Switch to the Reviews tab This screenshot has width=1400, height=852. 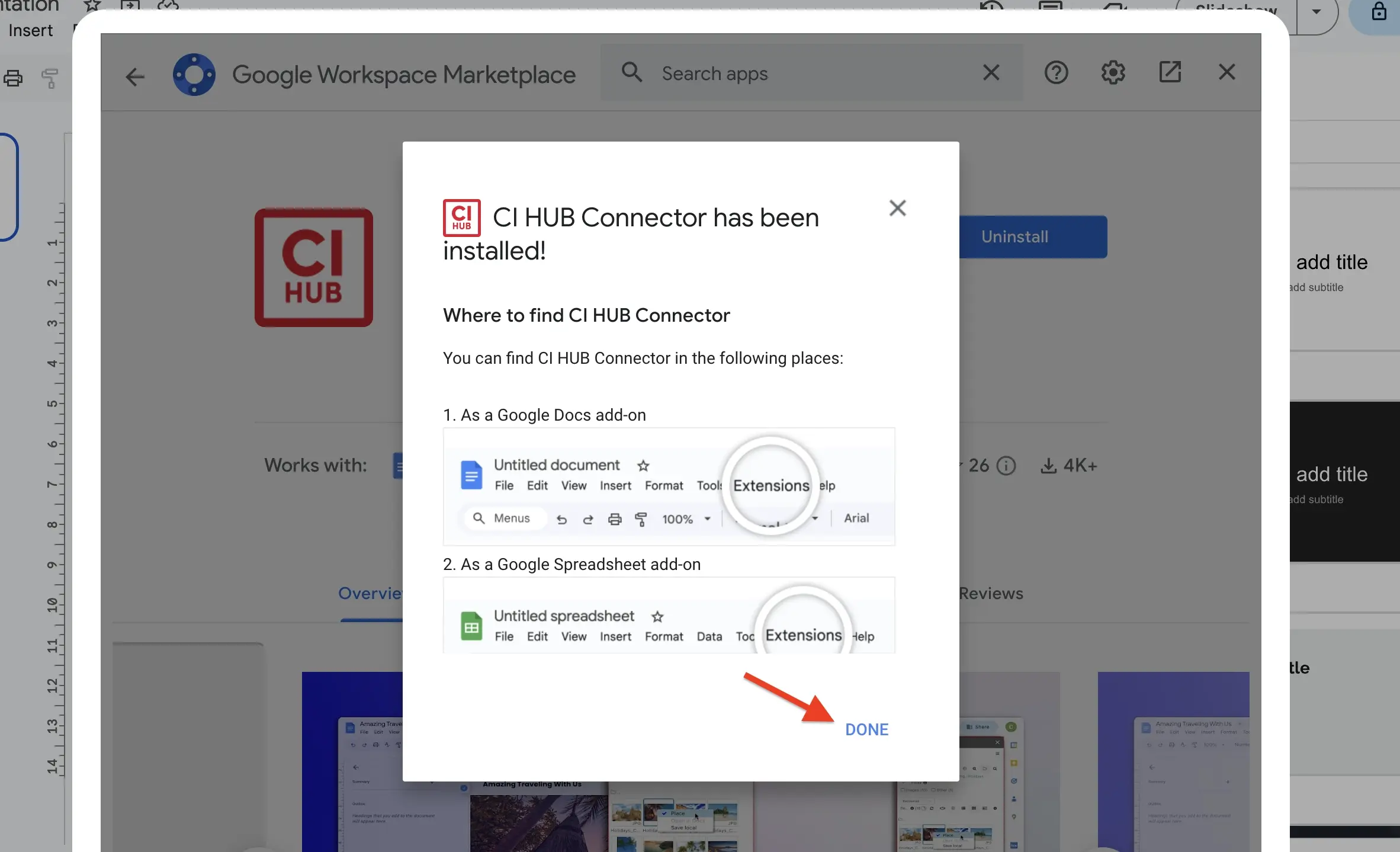[x=990, y=593]
